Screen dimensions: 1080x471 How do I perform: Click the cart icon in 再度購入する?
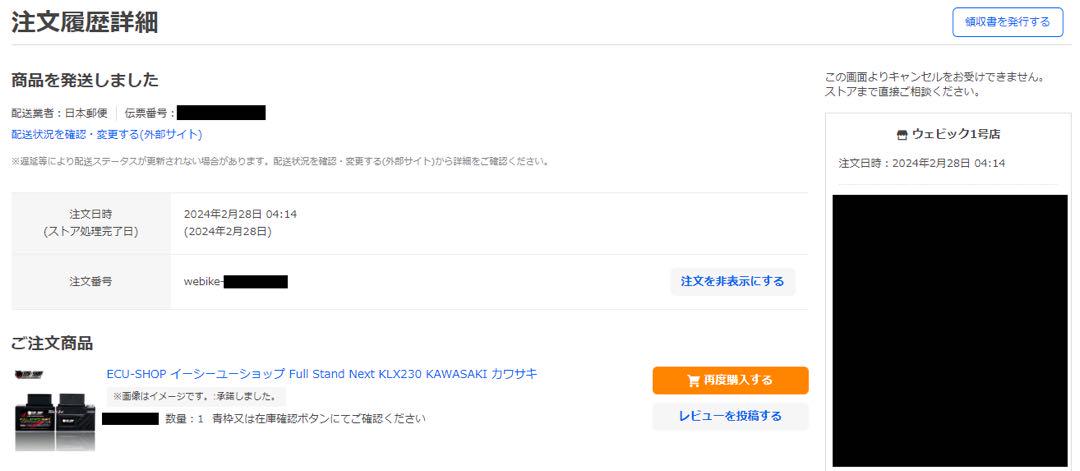click(x=693, y=380)
